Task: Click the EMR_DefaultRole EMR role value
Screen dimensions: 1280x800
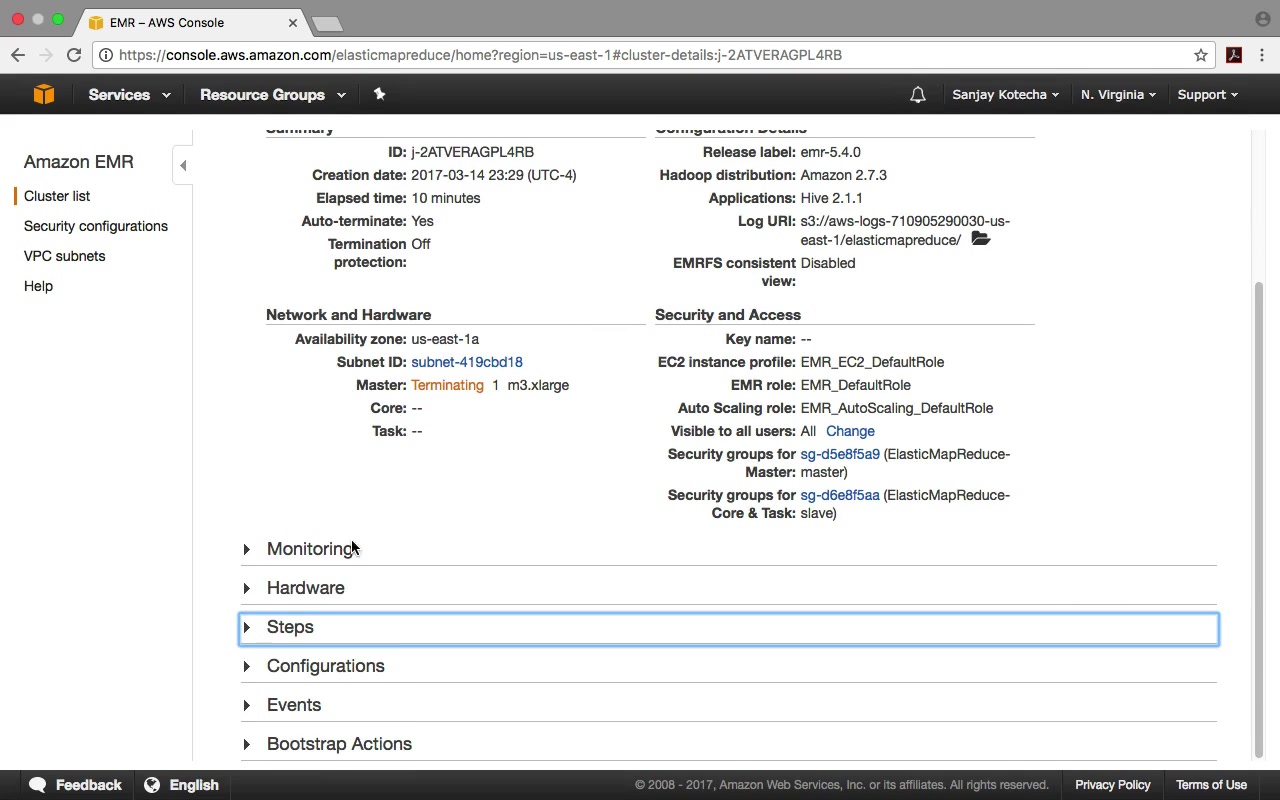Action: pos(856,385)
